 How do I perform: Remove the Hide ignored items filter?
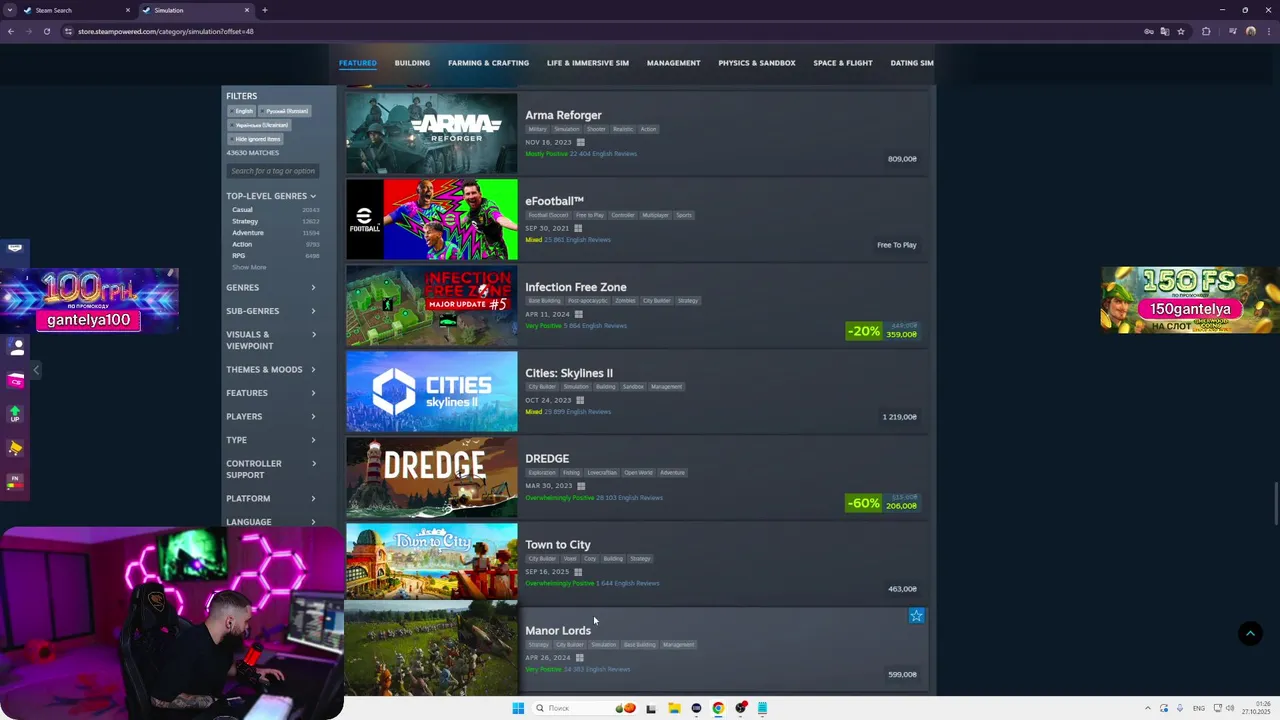[256, 139]
